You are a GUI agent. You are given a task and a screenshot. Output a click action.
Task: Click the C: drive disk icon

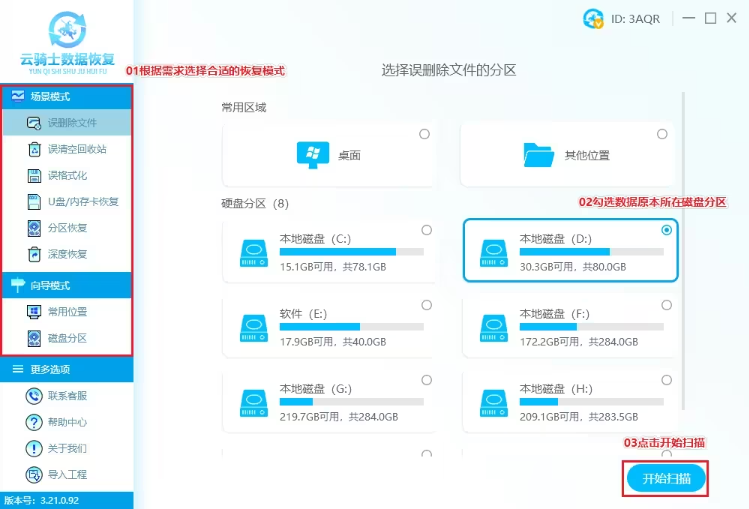click(254, 253)
